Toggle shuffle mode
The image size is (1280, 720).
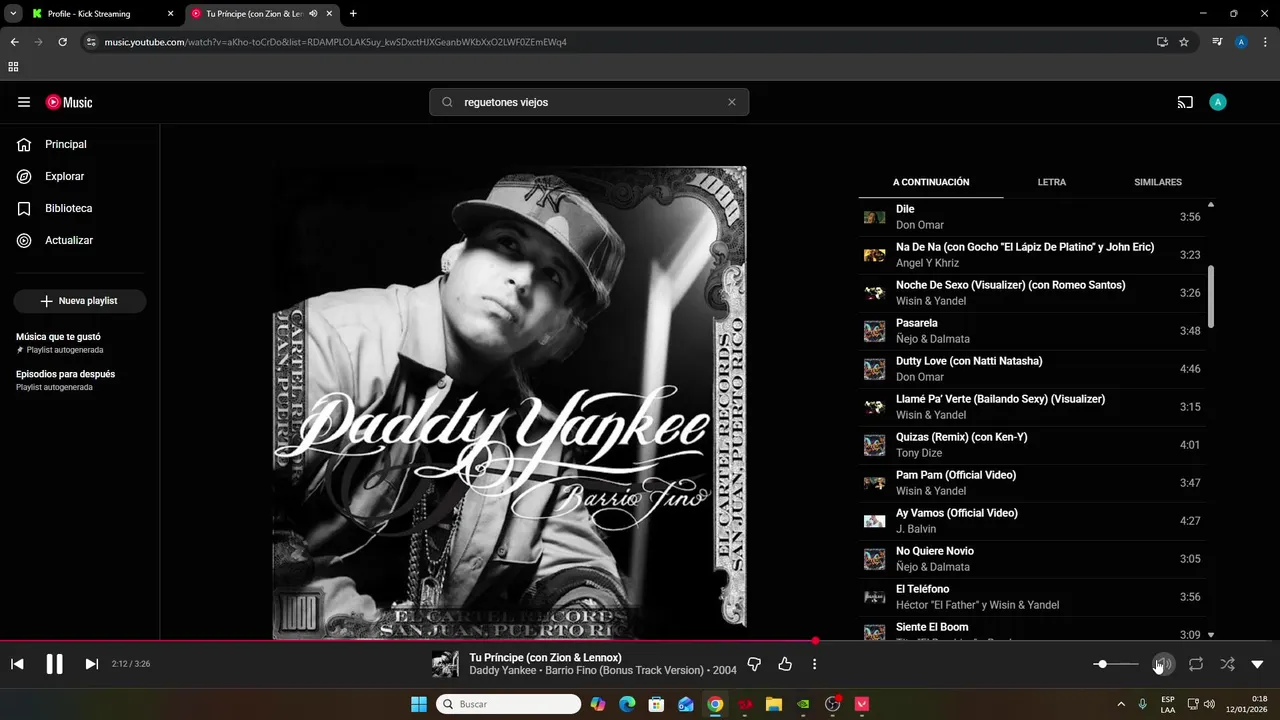click(1228, 664)
